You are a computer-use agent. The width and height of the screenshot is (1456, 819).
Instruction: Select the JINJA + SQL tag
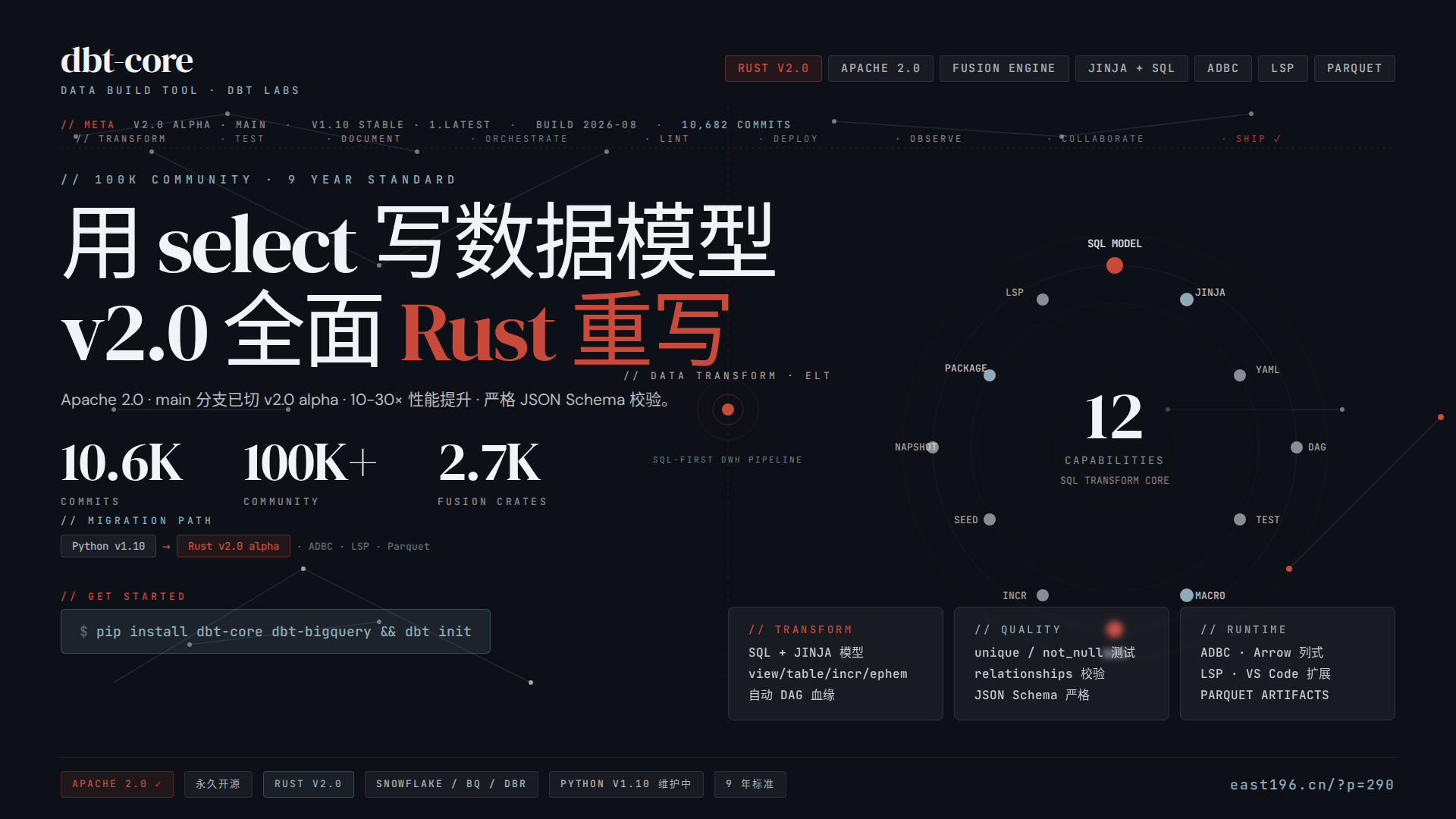(x=1131, y=68)
